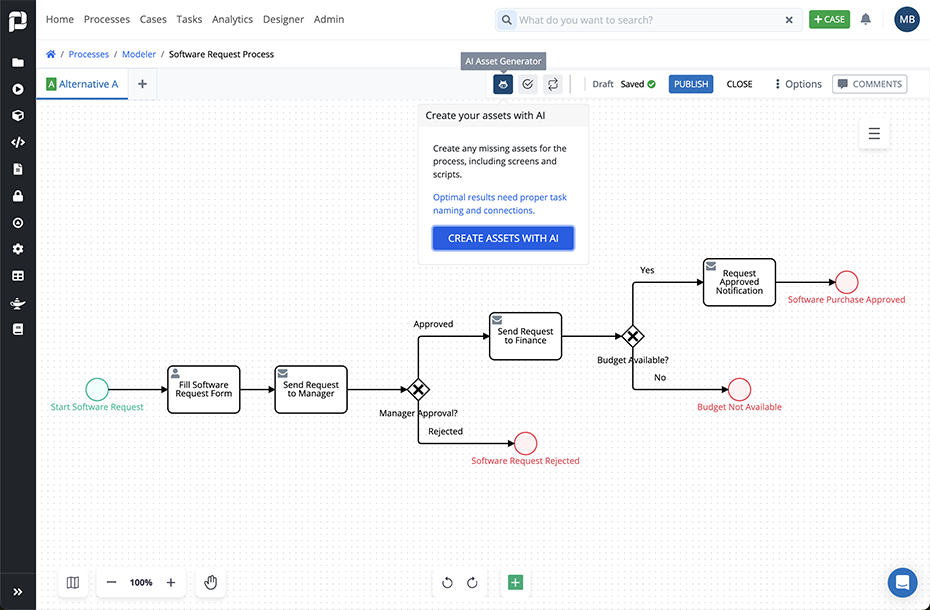This screenshot has width=930, height=610.
Task: Toggle the hand pan tool
Action: coord(210,582)
